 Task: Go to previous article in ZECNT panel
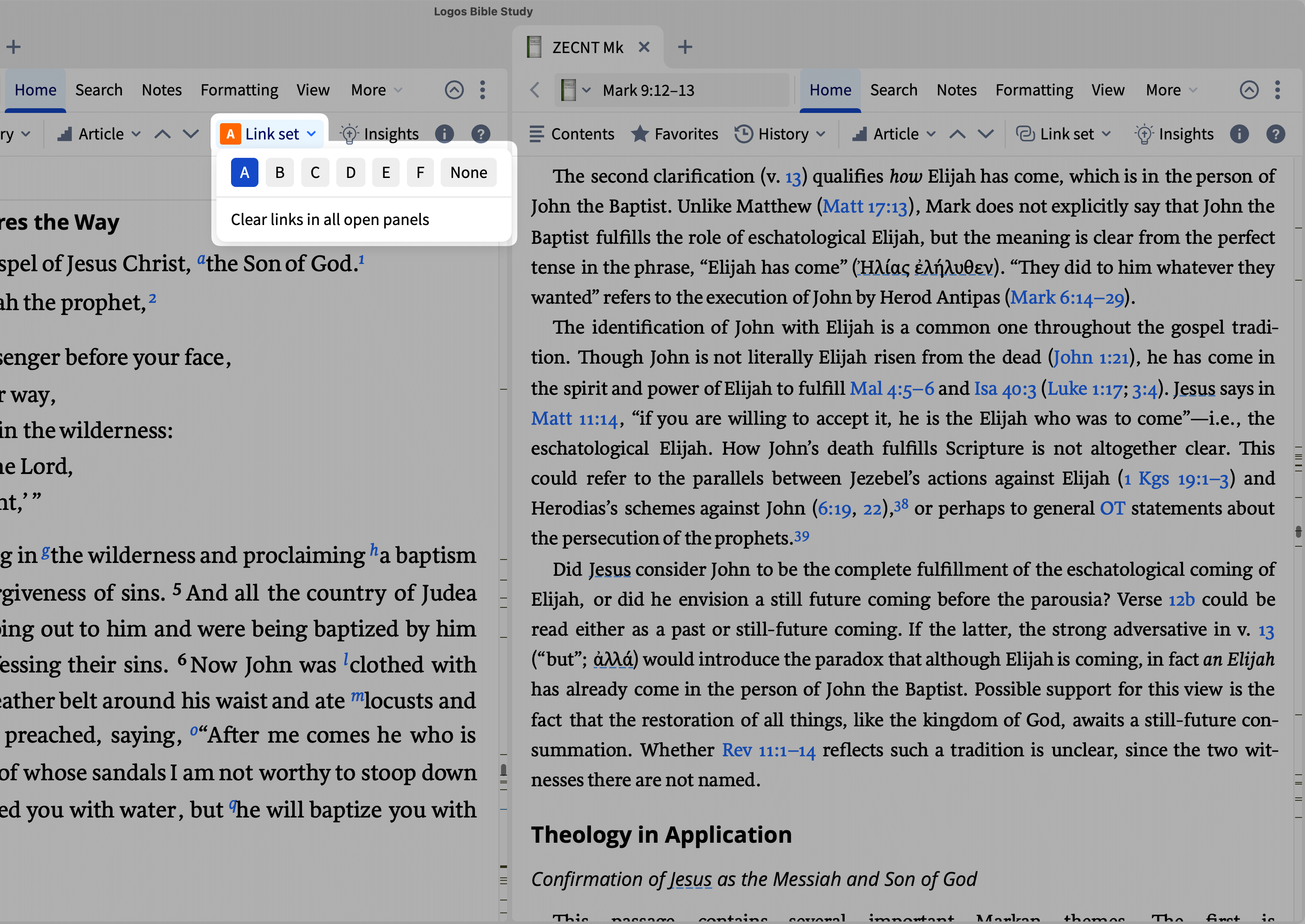click(x=957, y=134)
